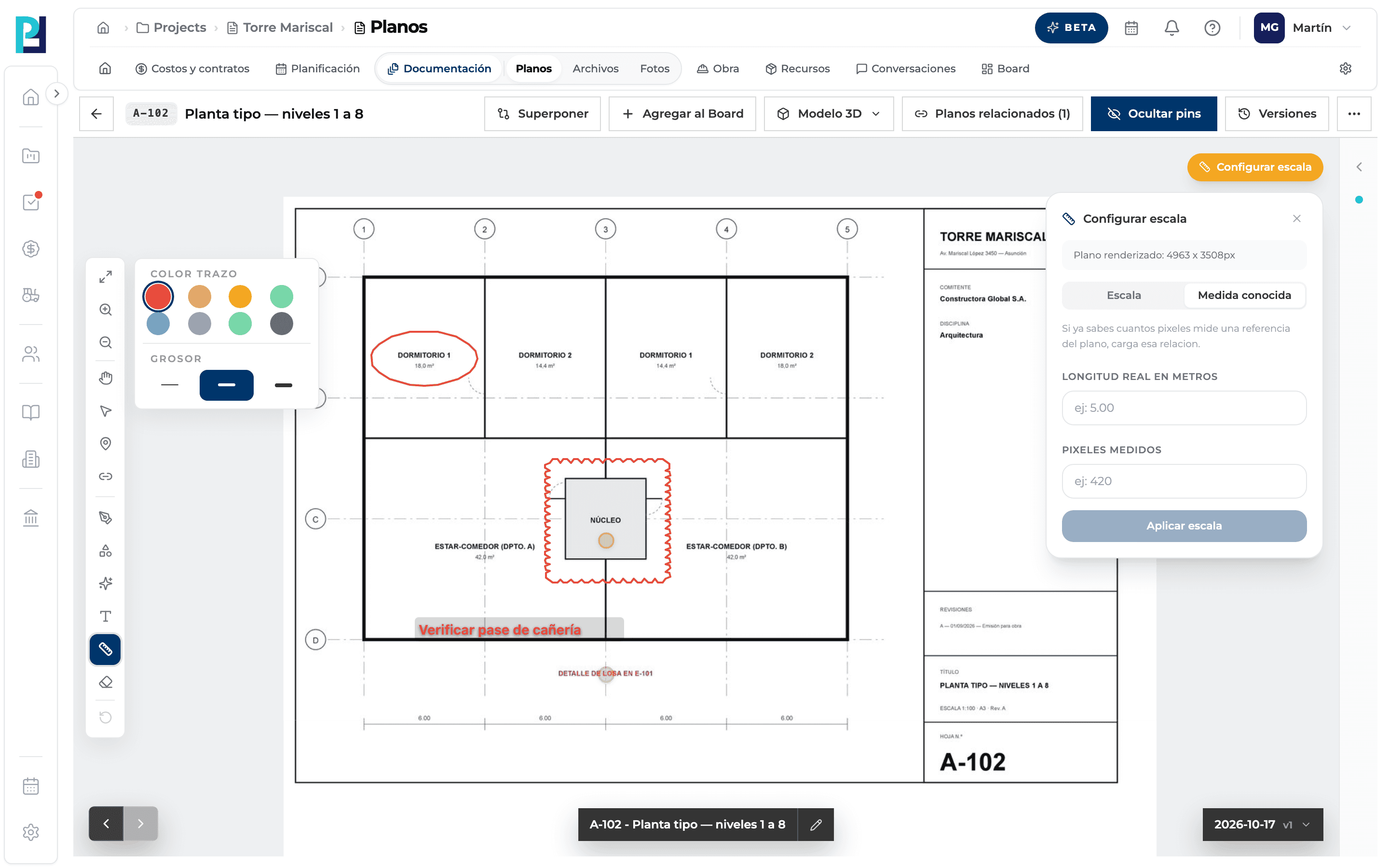
Task: Open the Archivos tab
Action: coord(595,68)
